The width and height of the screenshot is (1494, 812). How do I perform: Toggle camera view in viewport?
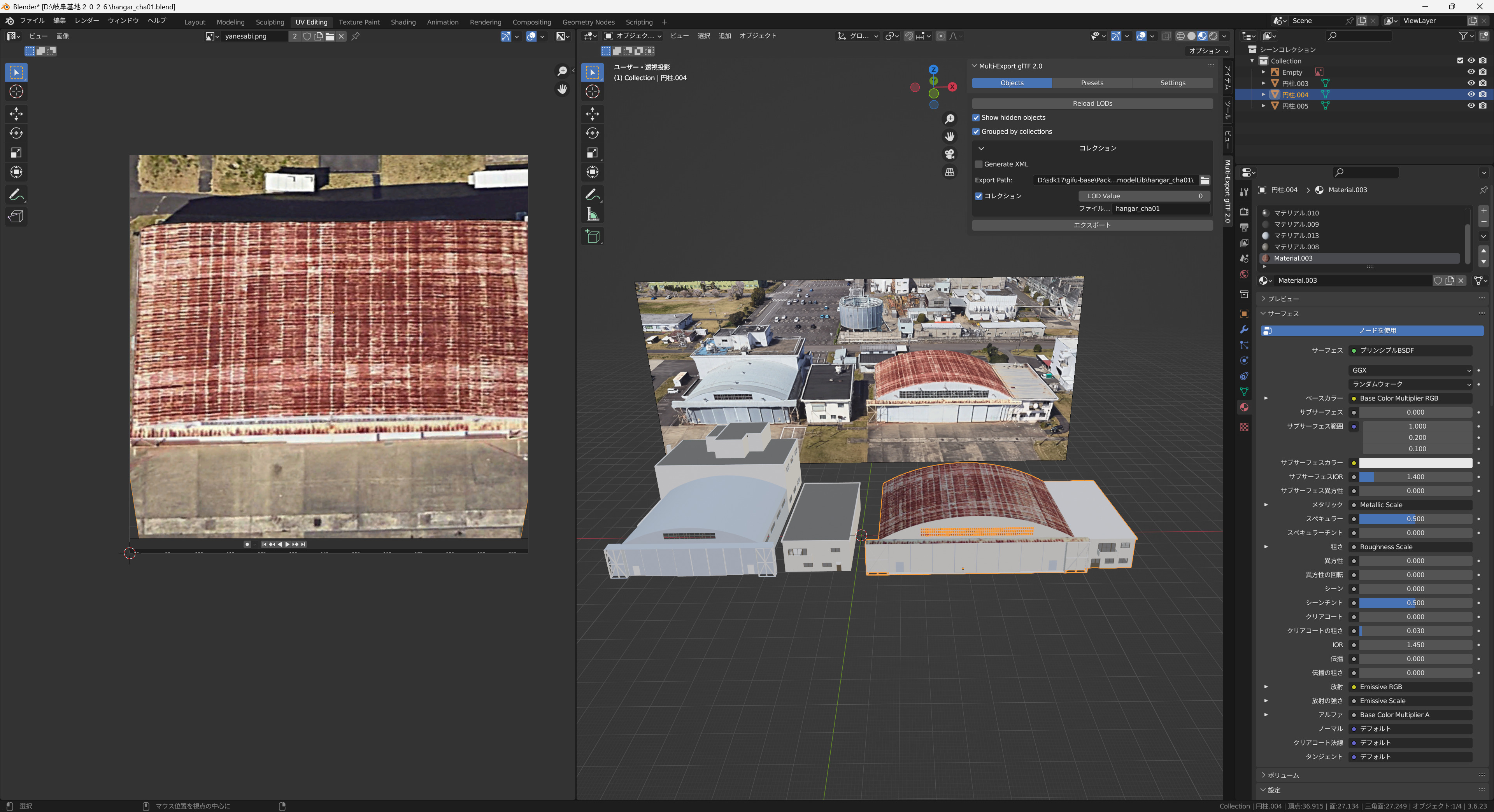coord(949,154)
